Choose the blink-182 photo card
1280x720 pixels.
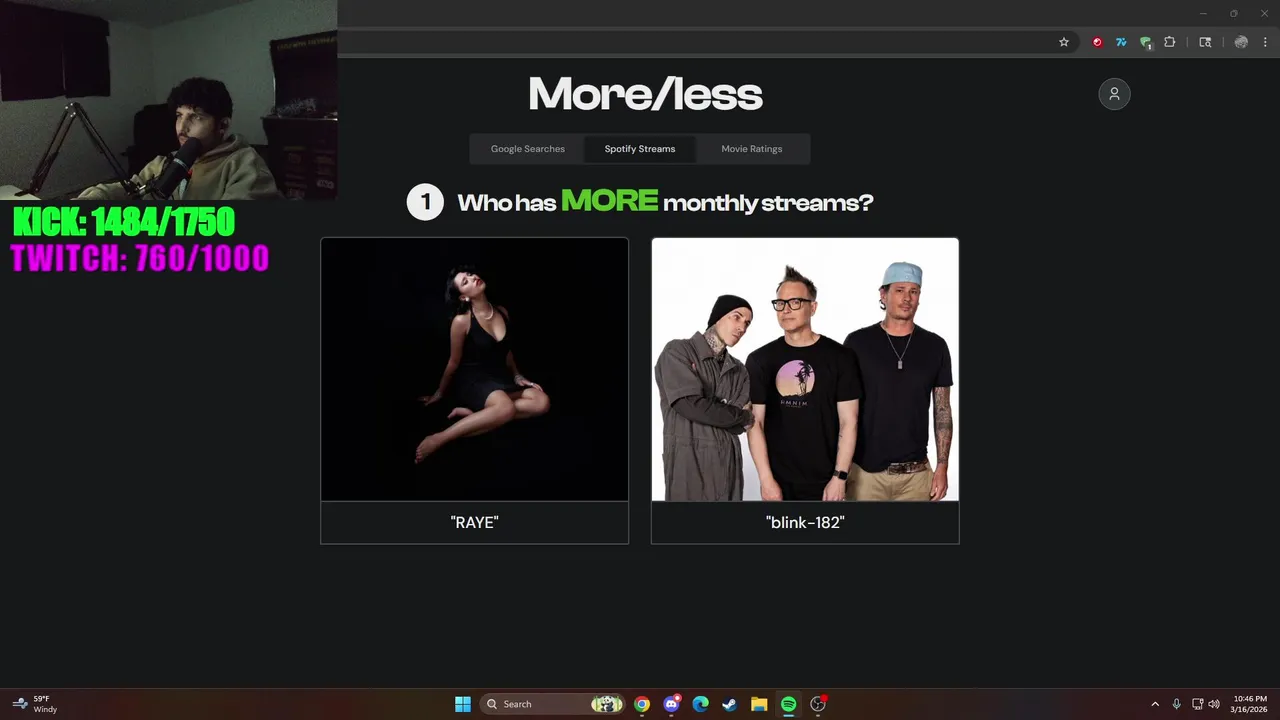click(805, 369)
